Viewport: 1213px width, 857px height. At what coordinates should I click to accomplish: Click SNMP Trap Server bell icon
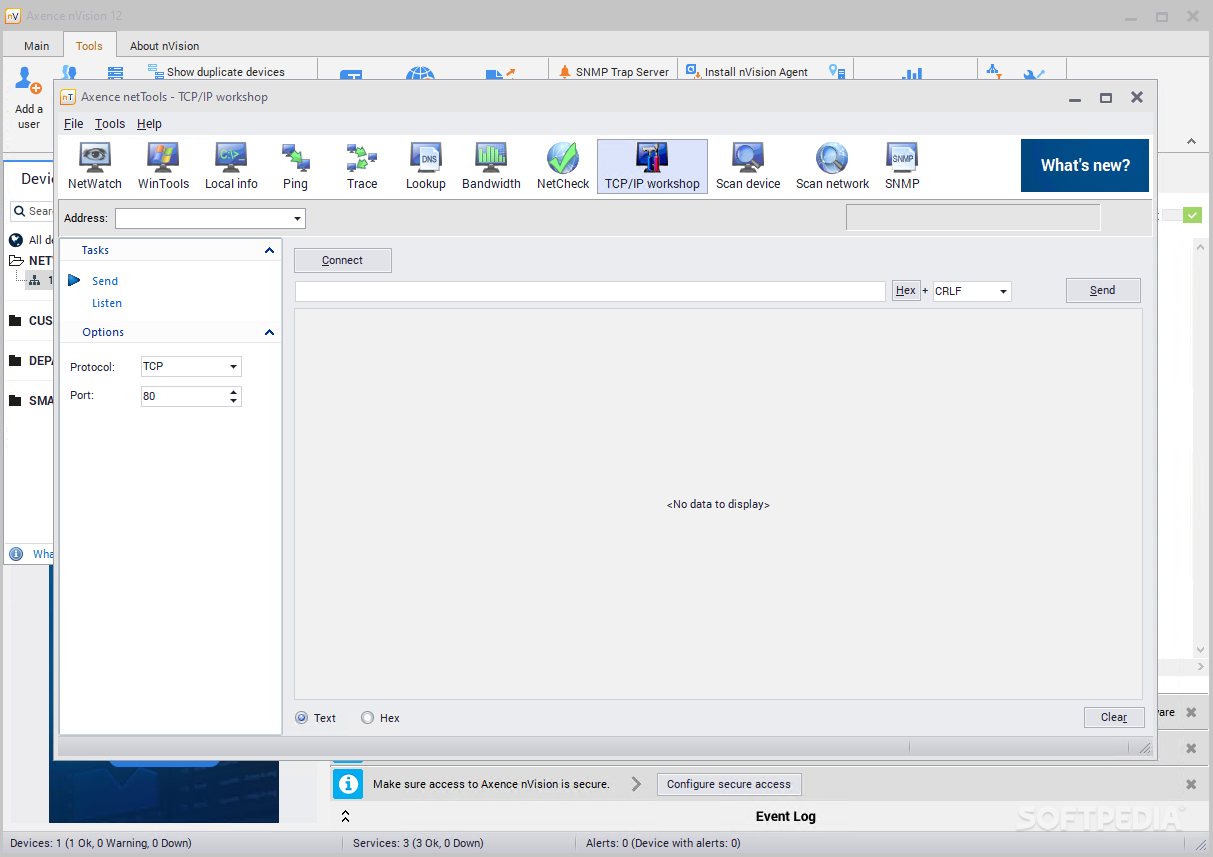[x=565, y=72]
